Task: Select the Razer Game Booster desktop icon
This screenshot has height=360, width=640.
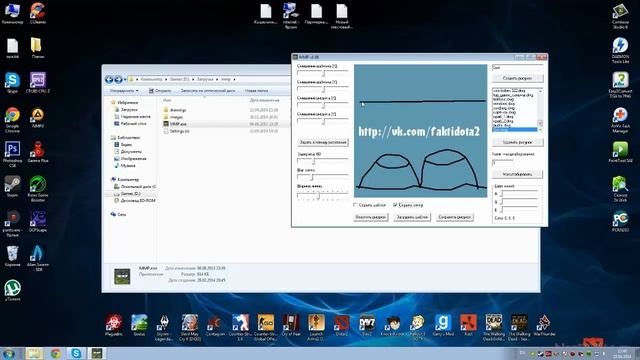Action: pyautogui.click(x=38, y=189)
